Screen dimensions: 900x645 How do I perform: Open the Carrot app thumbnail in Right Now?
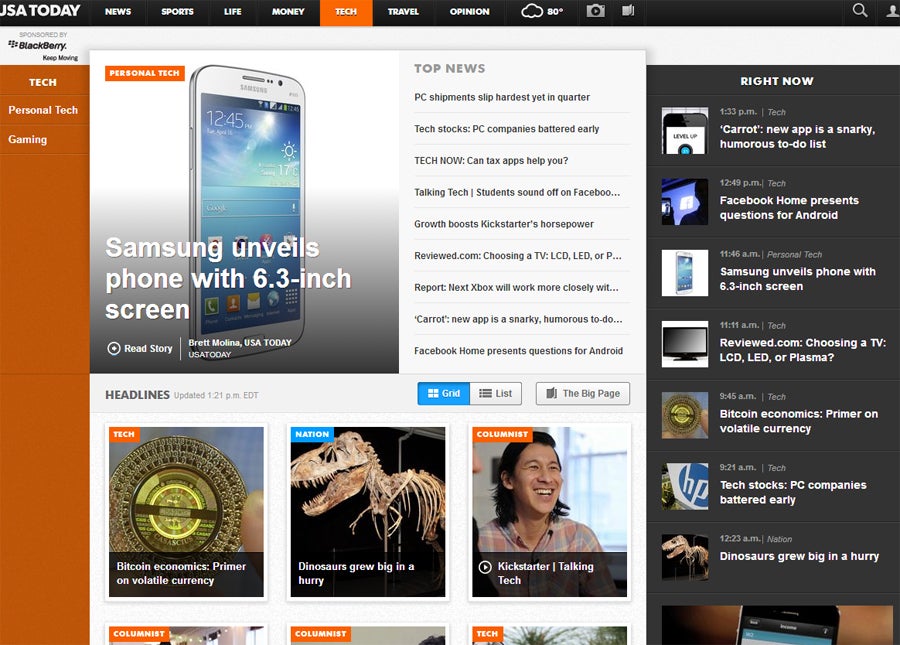pyautogui.click(x=684, y=131)
